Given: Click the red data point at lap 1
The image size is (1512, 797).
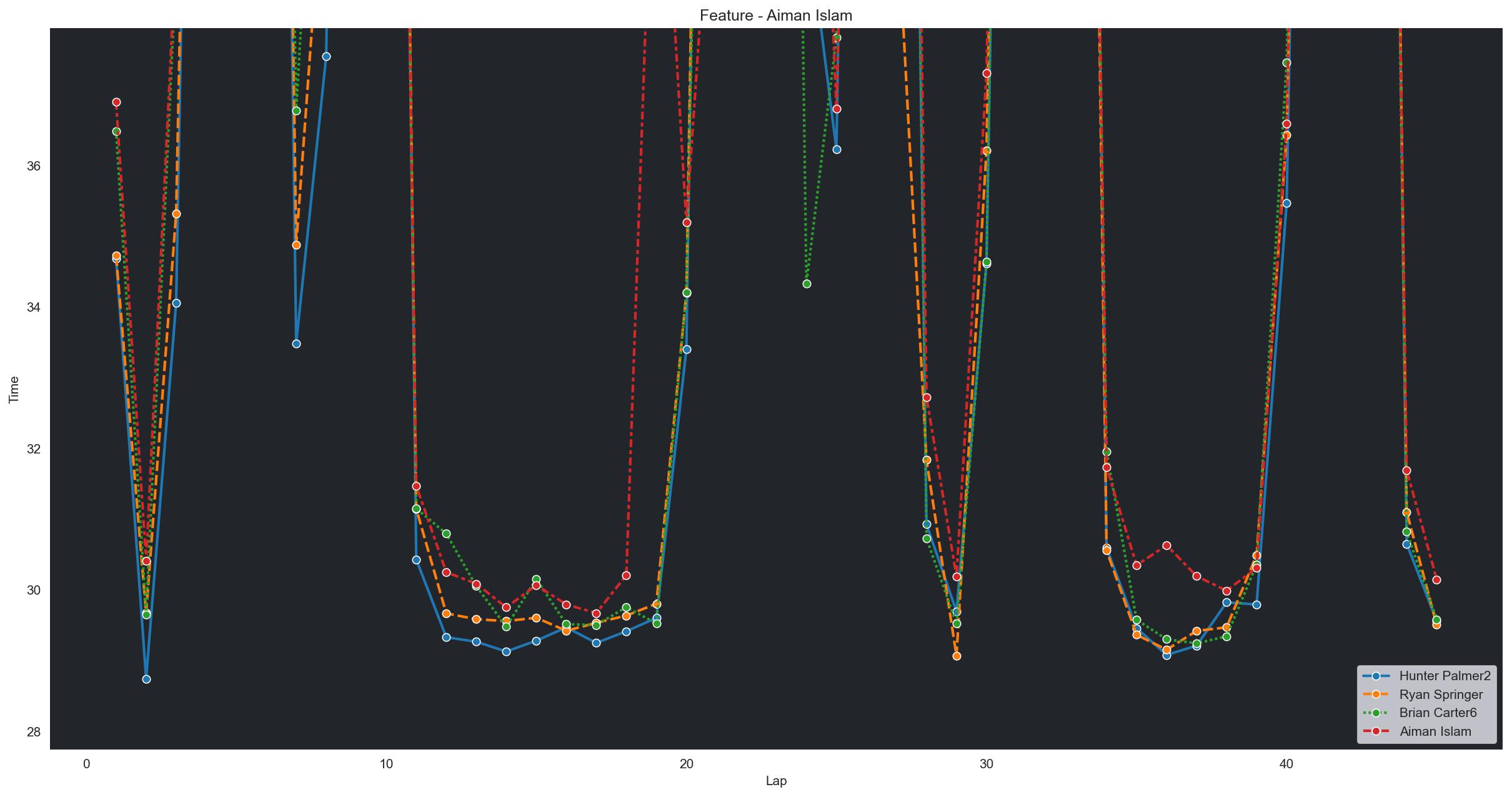Looking at the screenshot, I should tap(116, 102).
